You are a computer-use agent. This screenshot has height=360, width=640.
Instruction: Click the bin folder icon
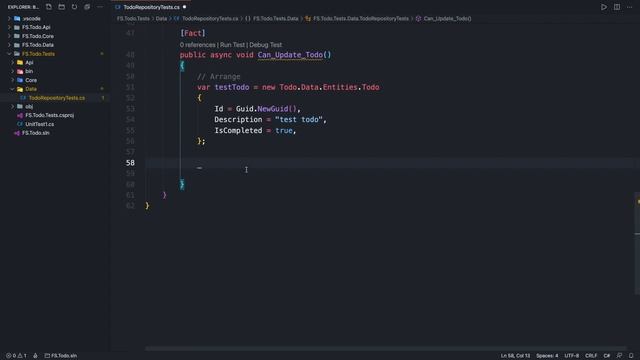point(20,71)
